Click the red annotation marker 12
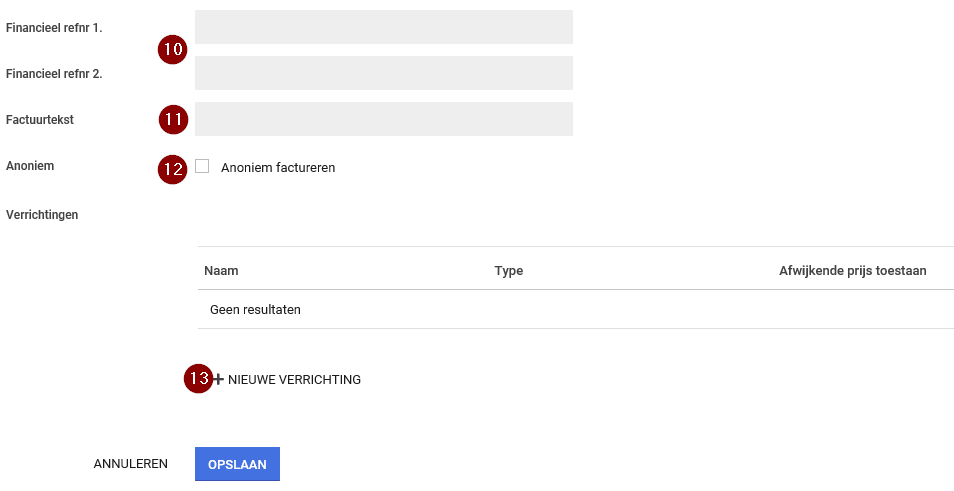954x491 pixels. (x=173, y=169)
